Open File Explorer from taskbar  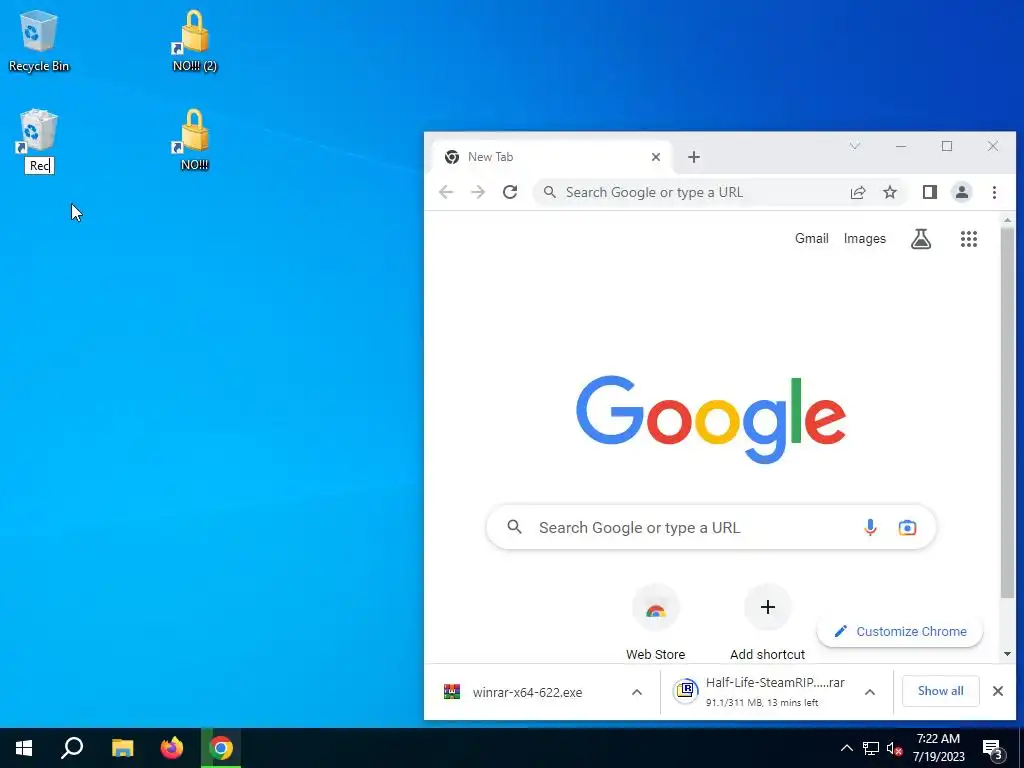(x=122, y=748)
